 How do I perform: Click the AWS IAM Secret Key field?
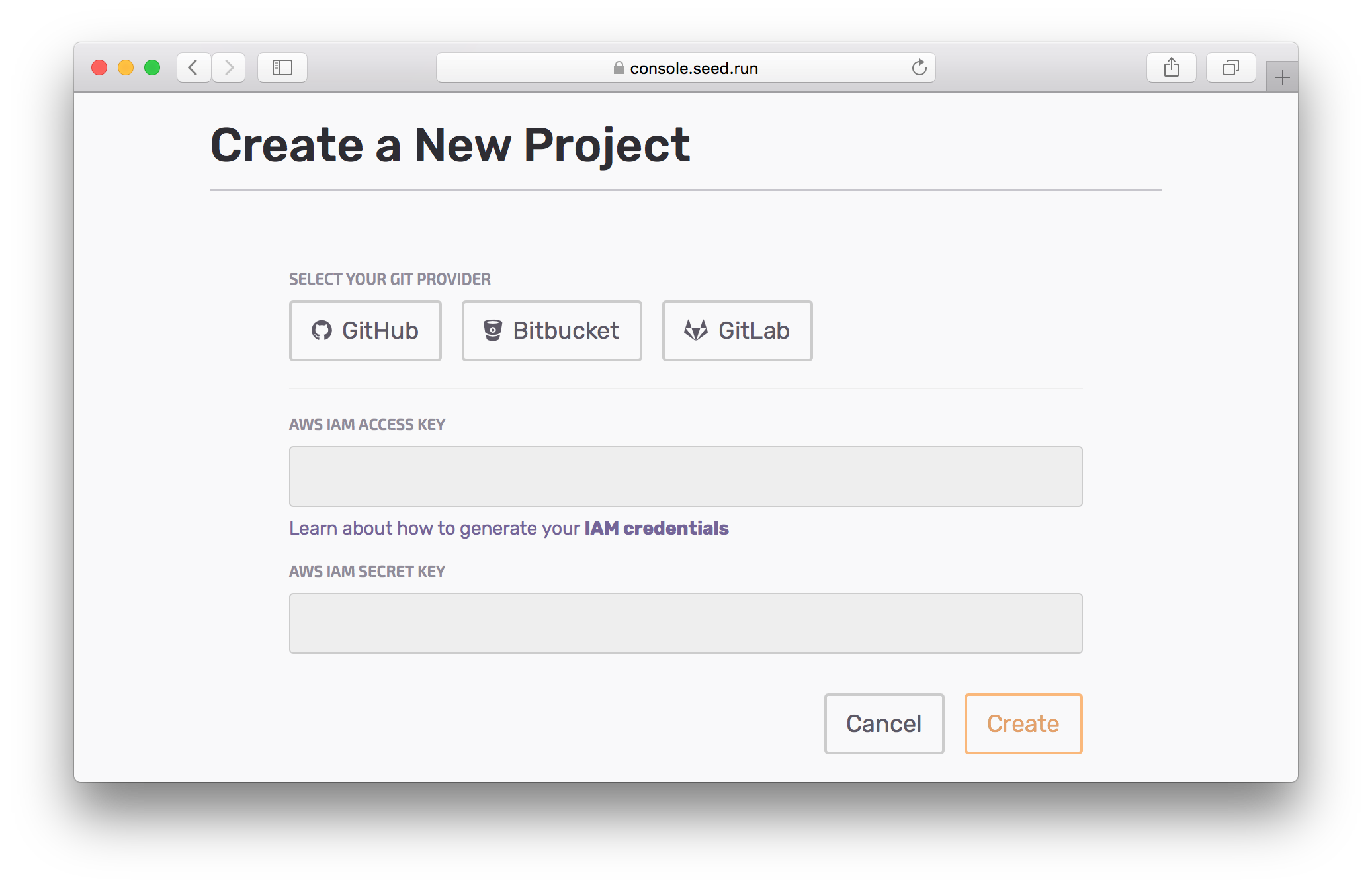point(685,623)
